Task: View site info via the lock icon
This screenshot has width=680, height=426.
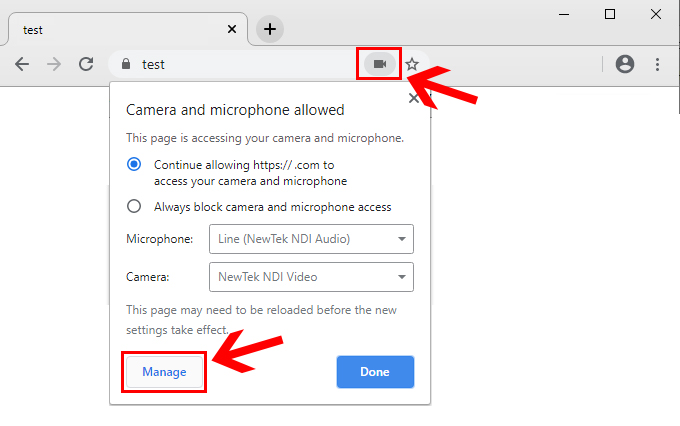Action: coord(126,64)
